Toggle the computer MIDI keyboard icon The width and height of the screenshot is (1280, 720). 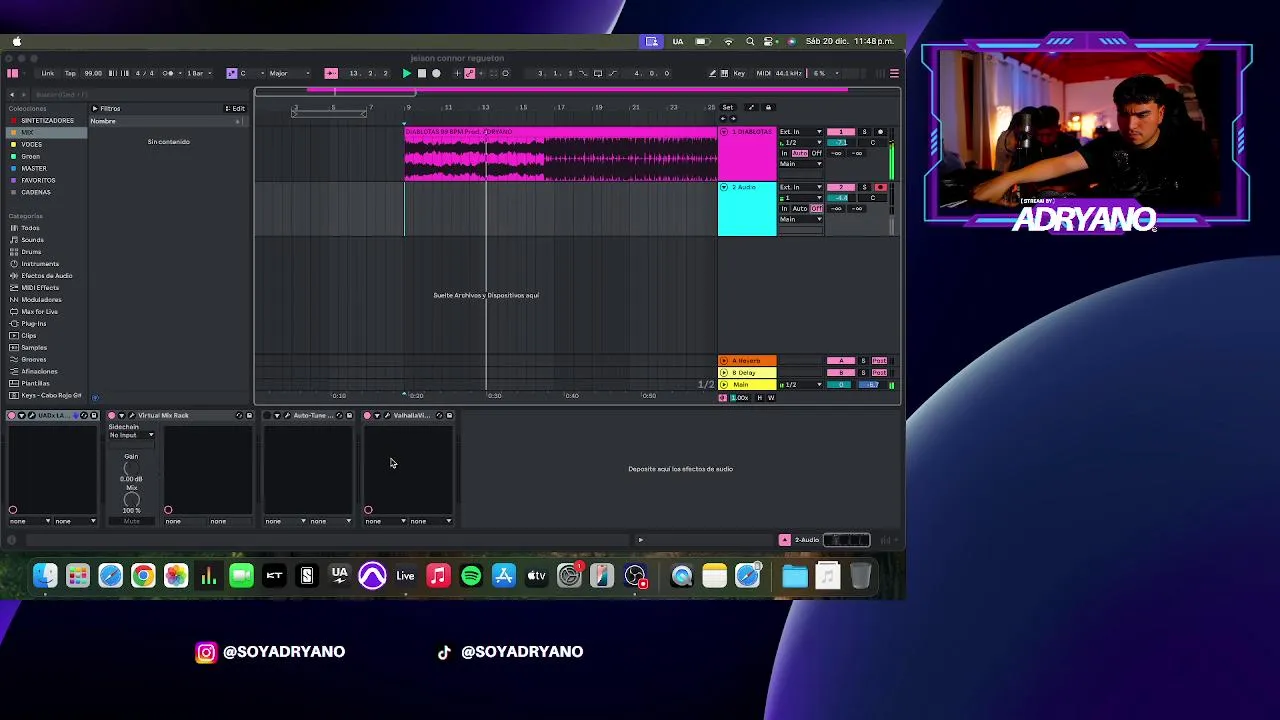725,73
